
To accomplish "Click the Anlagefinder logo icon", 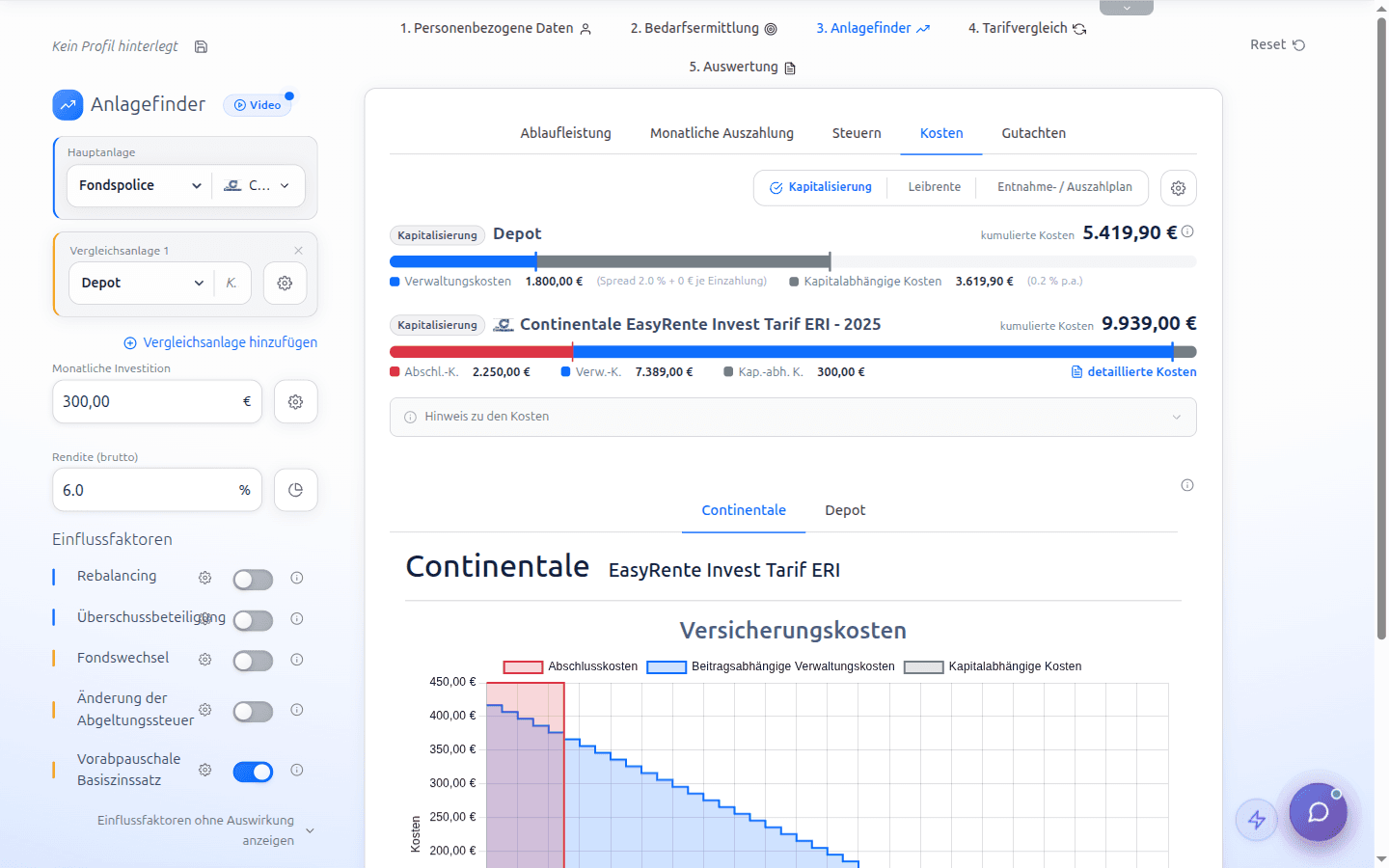I will coord(68,105).
